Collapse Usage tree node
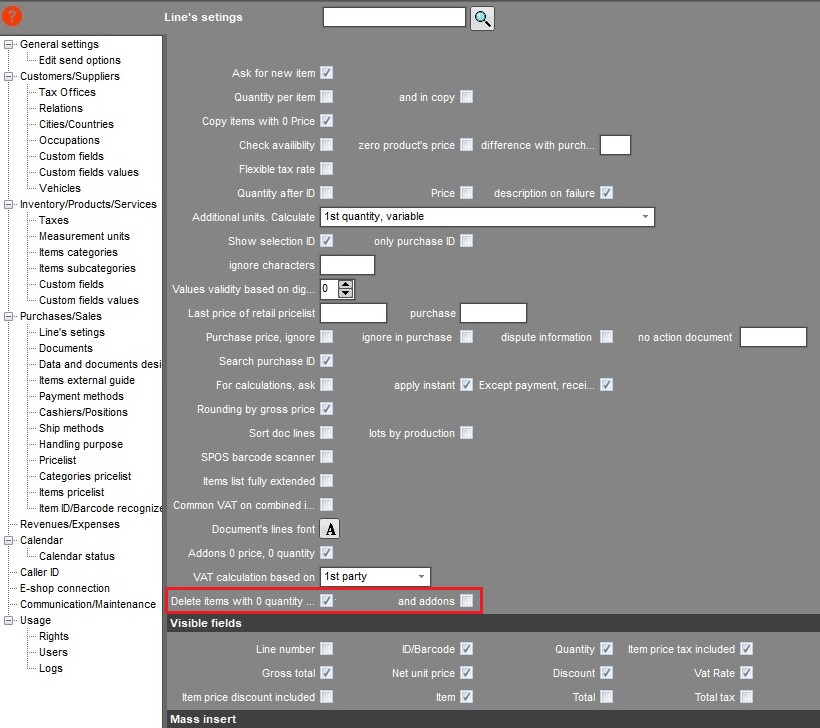 8,620
